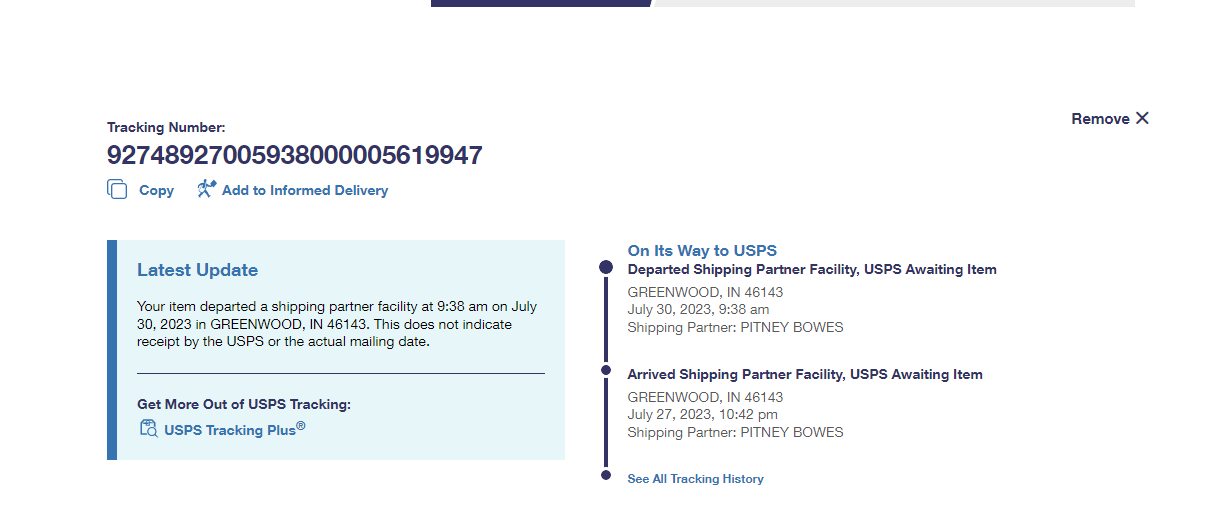Click the X icon beside Remove
The height and width of the screenshot is (512, 1208).
click(x=1142, y=118)
